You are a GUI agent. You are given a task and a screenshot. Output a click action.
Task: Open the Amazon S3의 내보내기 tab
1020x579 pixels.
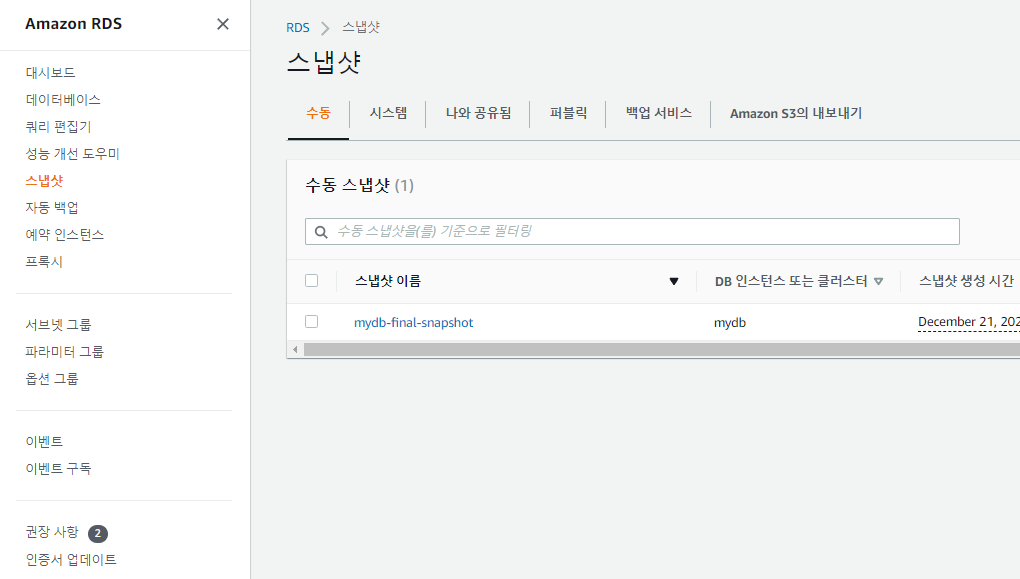[796, 113]
